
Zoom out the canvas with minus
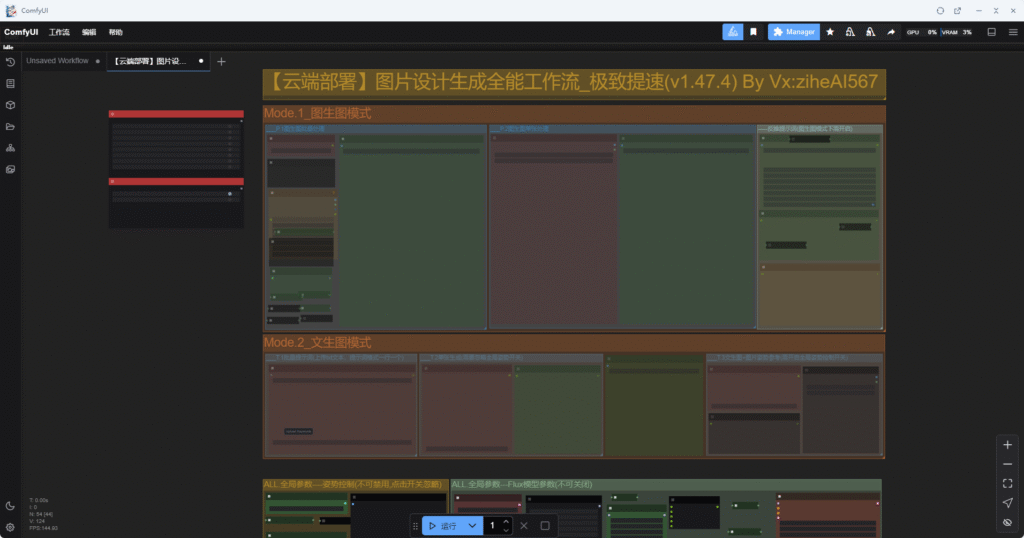click(1008, 464)
